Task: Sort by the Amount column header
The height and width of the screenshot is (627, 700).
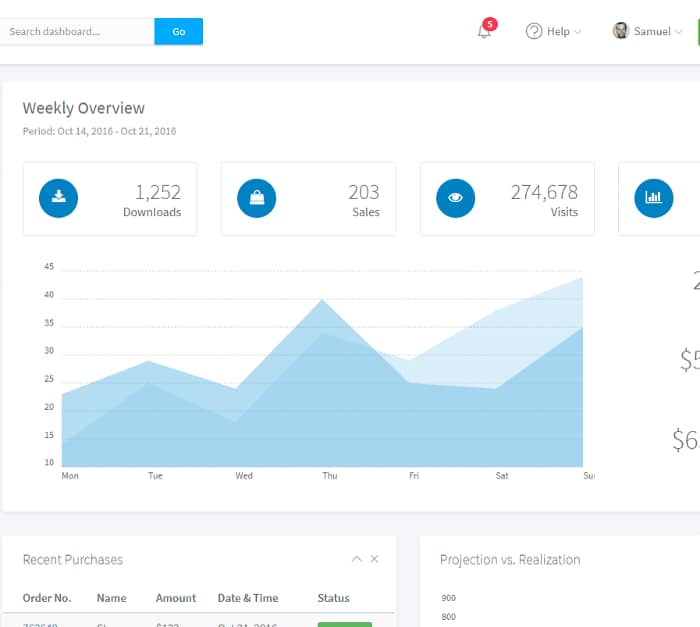Action: click(x=176, y=598)
